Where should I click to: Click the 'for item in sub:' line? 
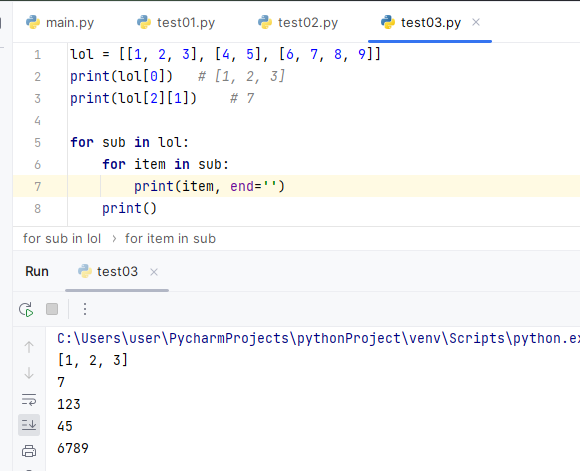(166, 164)
